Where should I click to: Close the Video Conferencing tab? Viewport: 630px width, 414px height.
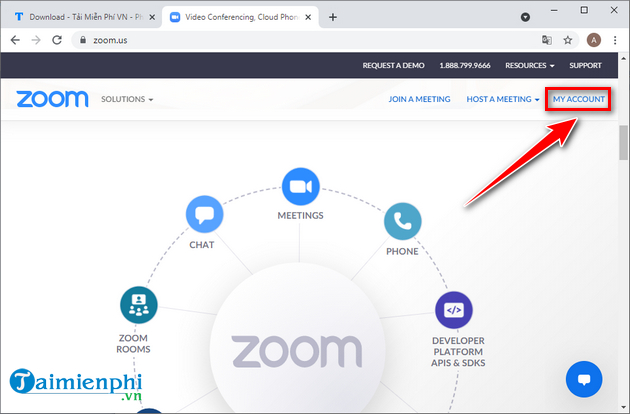(308, 17)
